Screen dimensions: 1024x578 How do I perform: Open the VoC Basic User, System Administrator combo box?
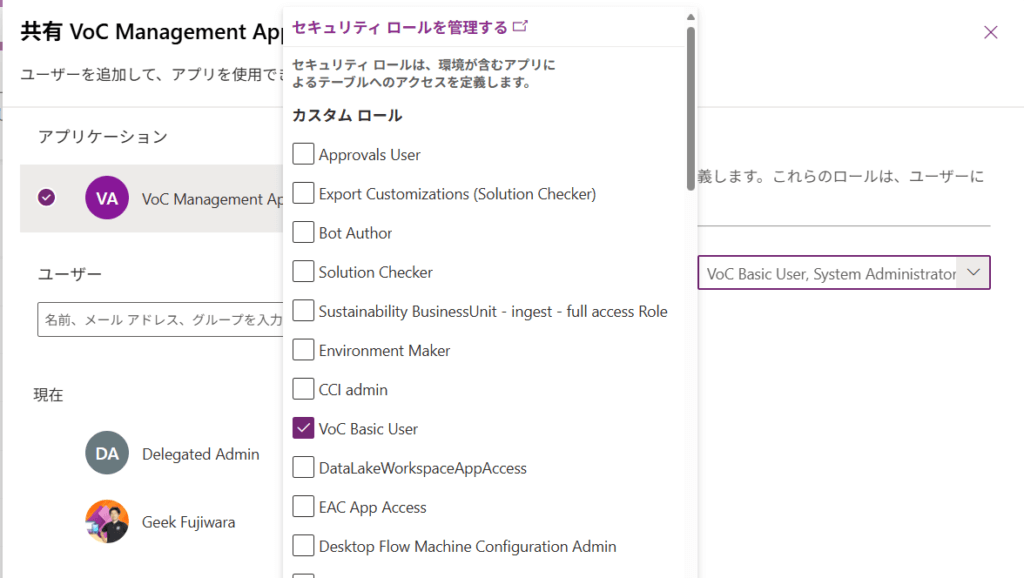click(x=830, y=273)
